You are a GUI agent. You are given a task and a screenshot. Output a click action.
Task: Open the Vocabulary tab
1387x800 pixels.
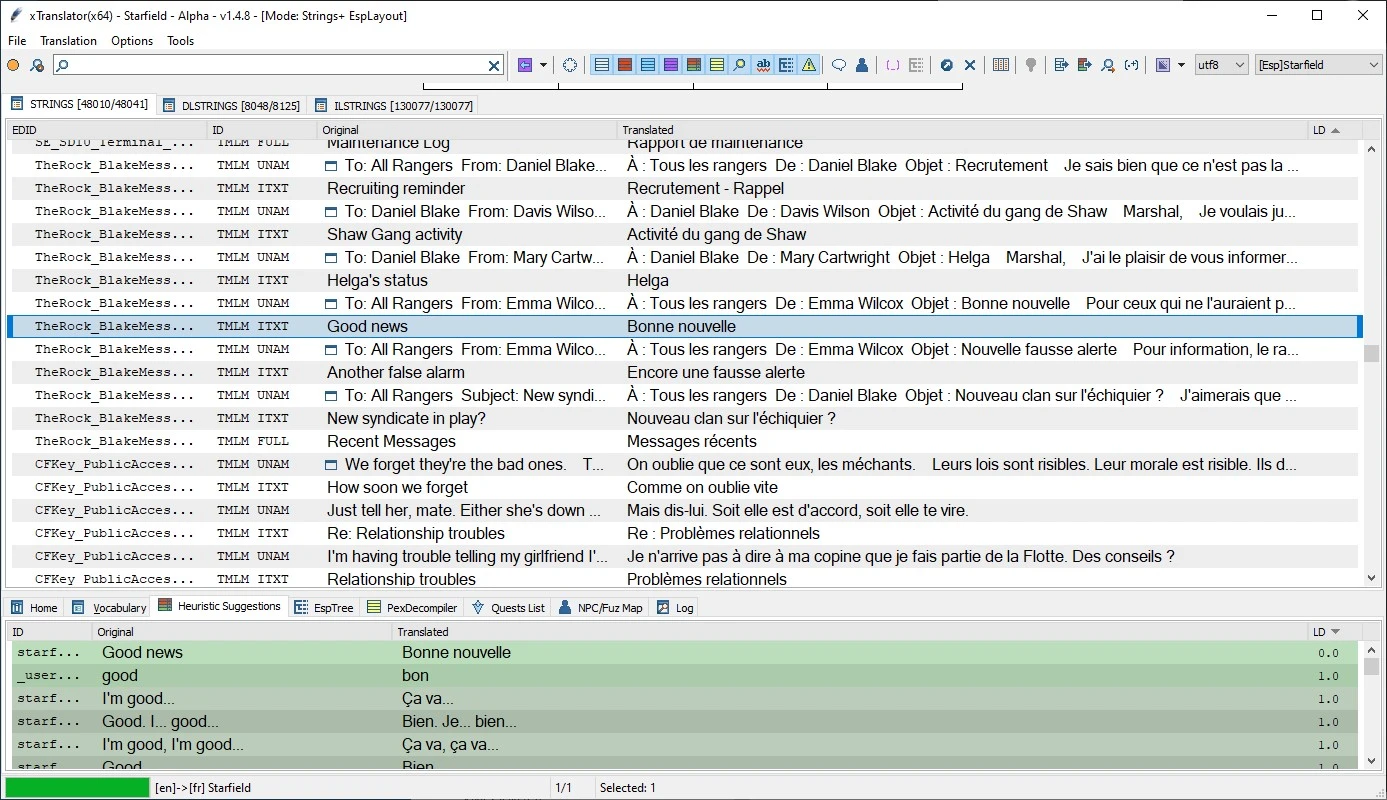(x=109, y=607)
